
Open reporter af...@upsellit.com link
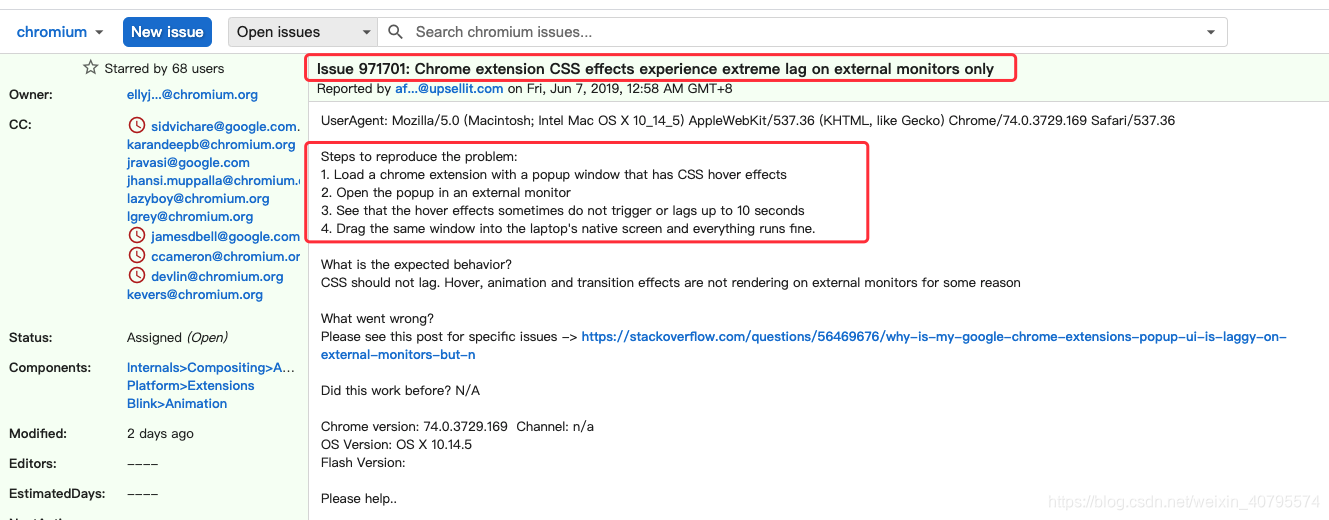[x=449, y=88]
